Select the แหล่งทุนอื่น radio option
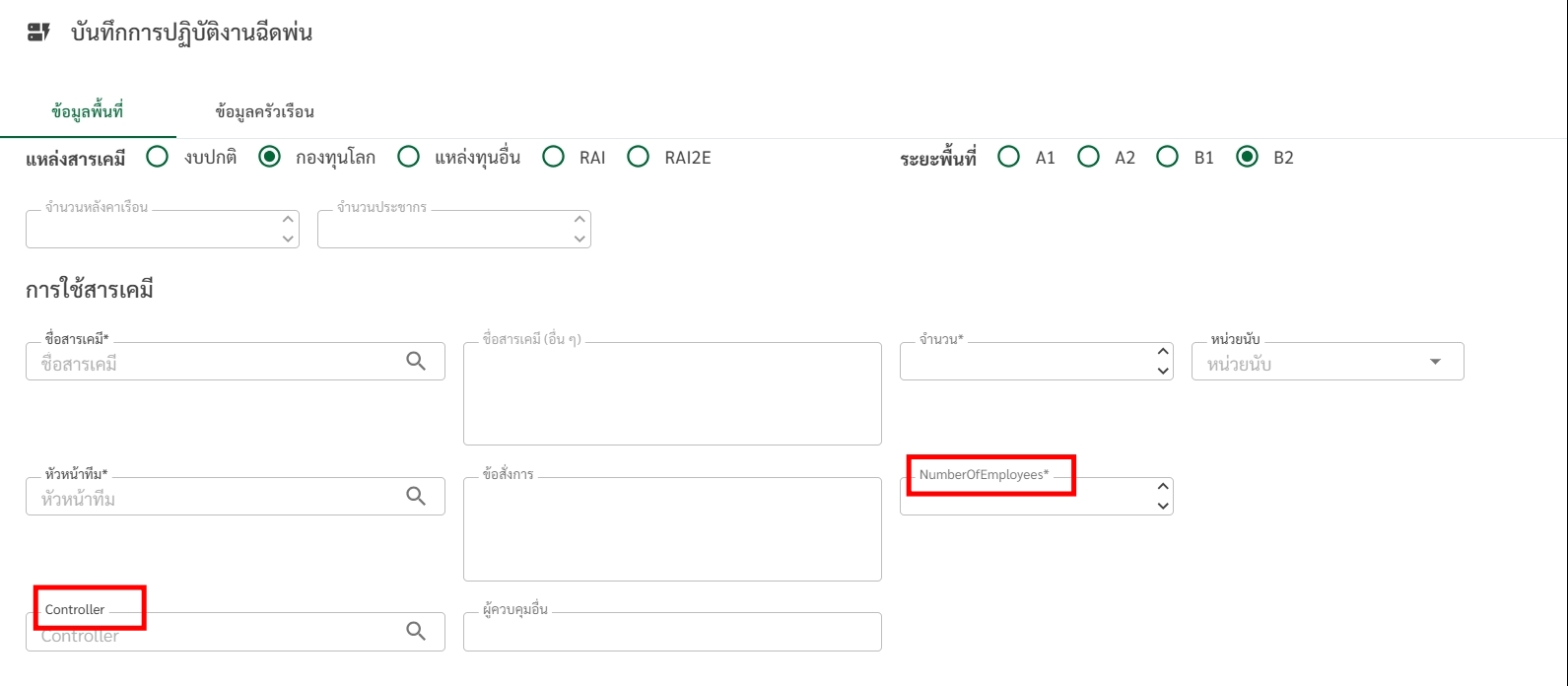 tap(408, 157)
